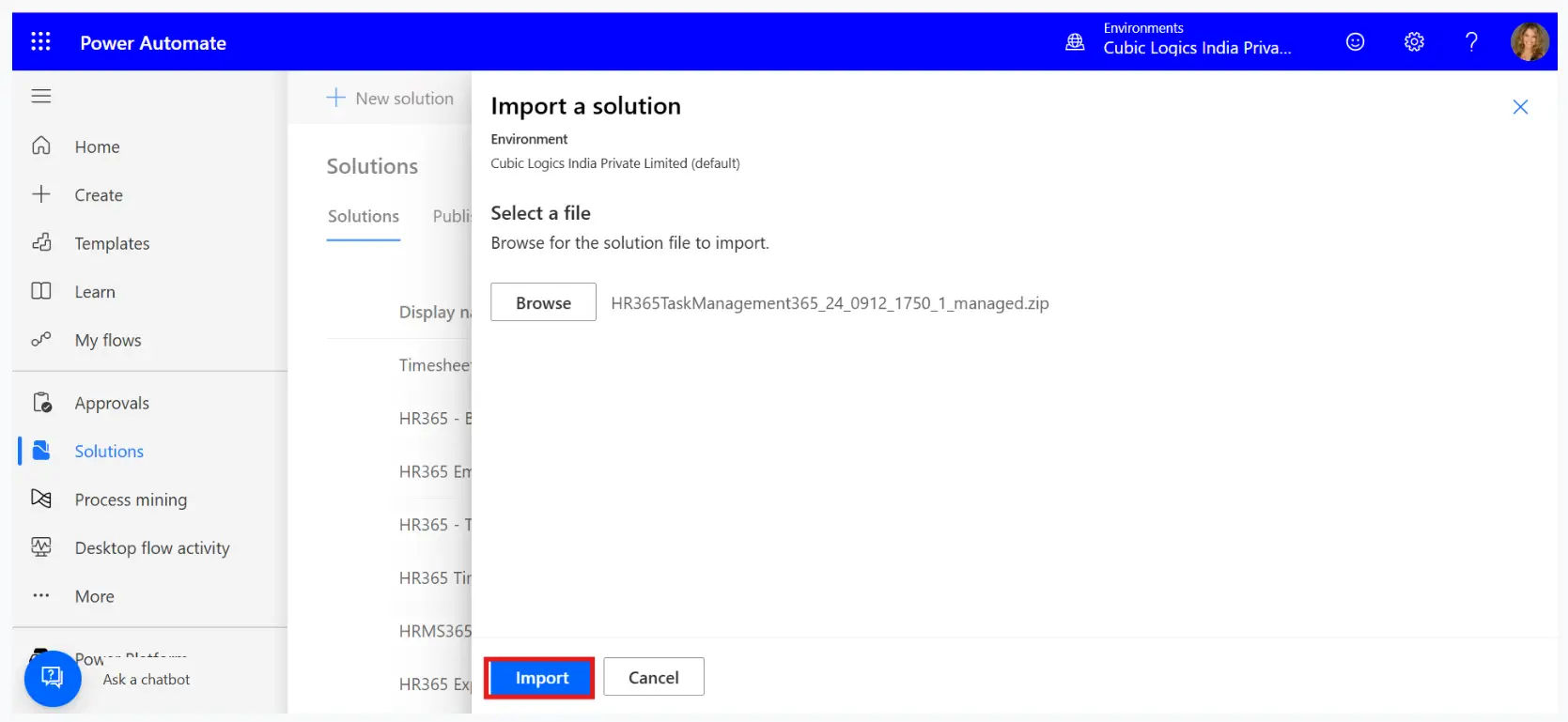1568x722 pixels.
Task: Open the help question mark icon
Action: point(1471,41)
